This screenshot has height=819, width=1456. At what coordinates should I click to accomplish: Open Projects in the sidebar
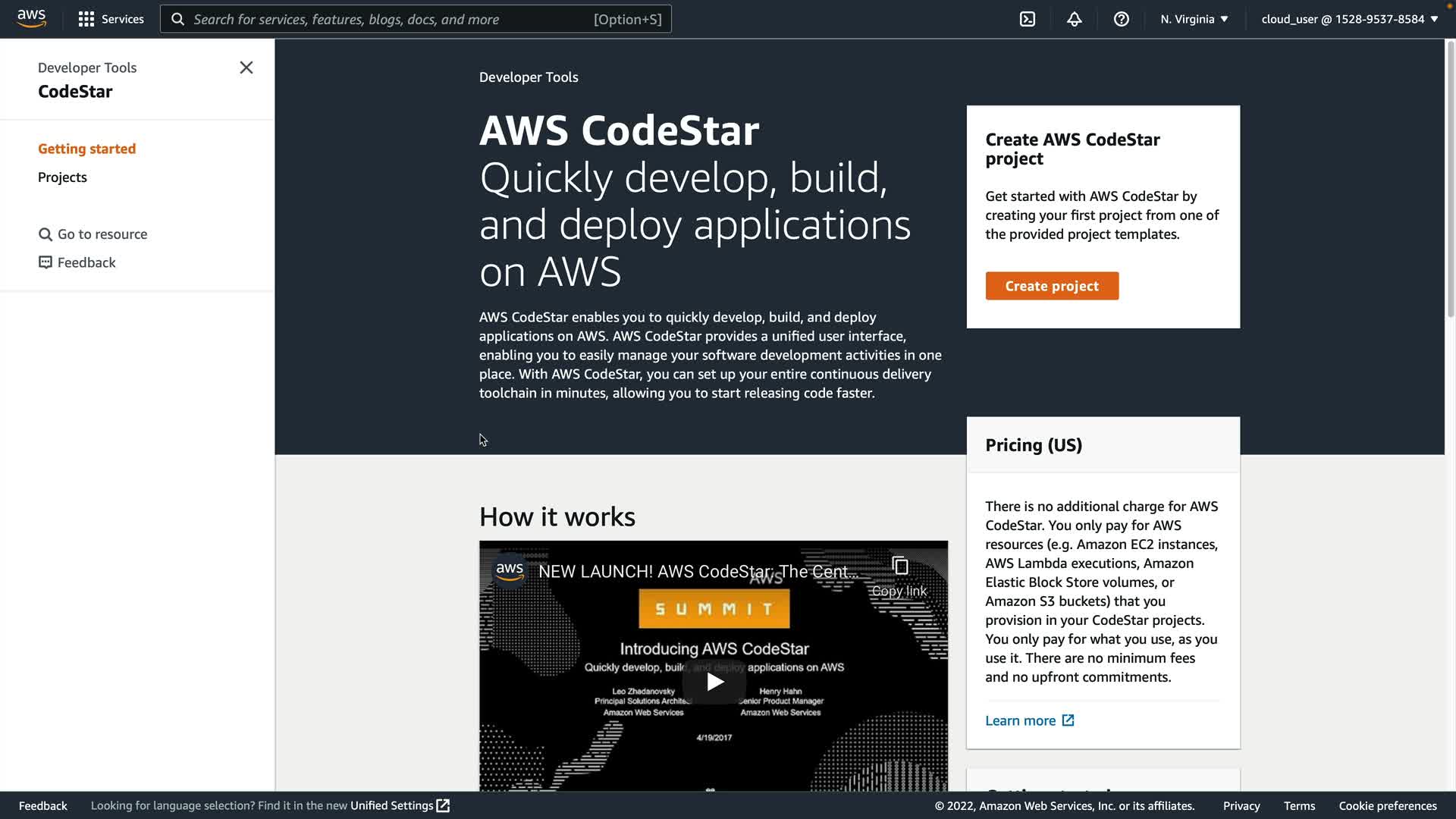pyautogui.click(x=62, y=177)
